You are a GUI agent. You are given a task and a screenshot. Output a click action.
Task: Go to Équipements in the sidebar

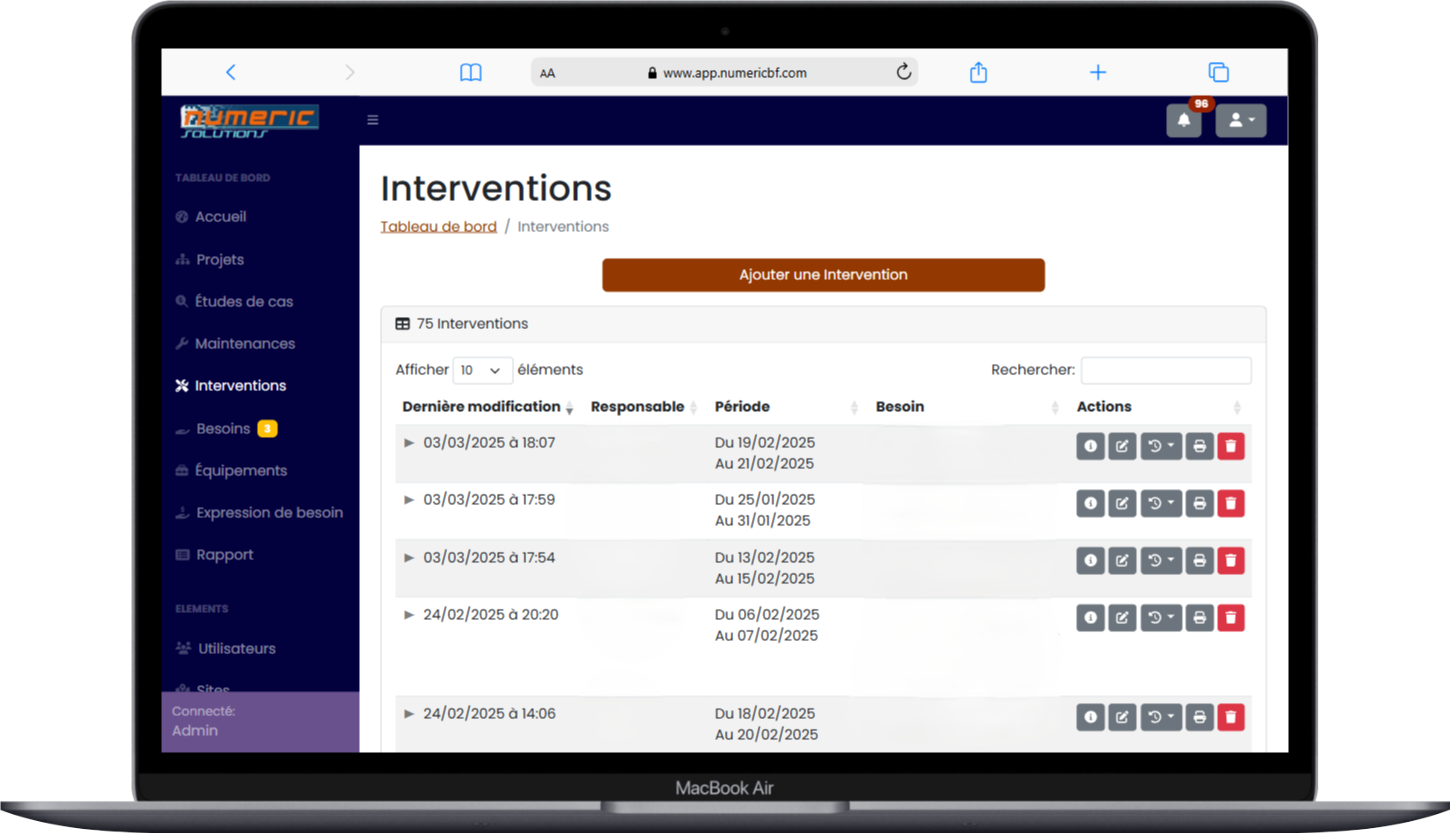240,471
